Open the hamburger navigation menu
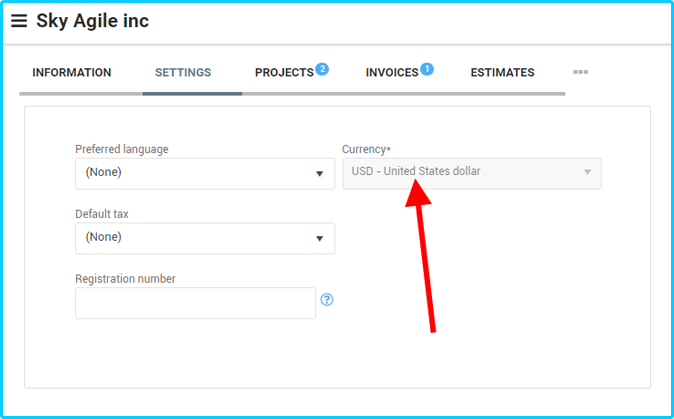 19,21
